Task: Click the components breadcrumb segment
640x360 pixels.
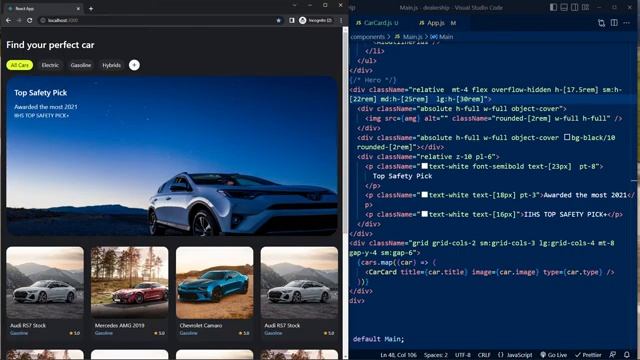Action: [367, 37]
